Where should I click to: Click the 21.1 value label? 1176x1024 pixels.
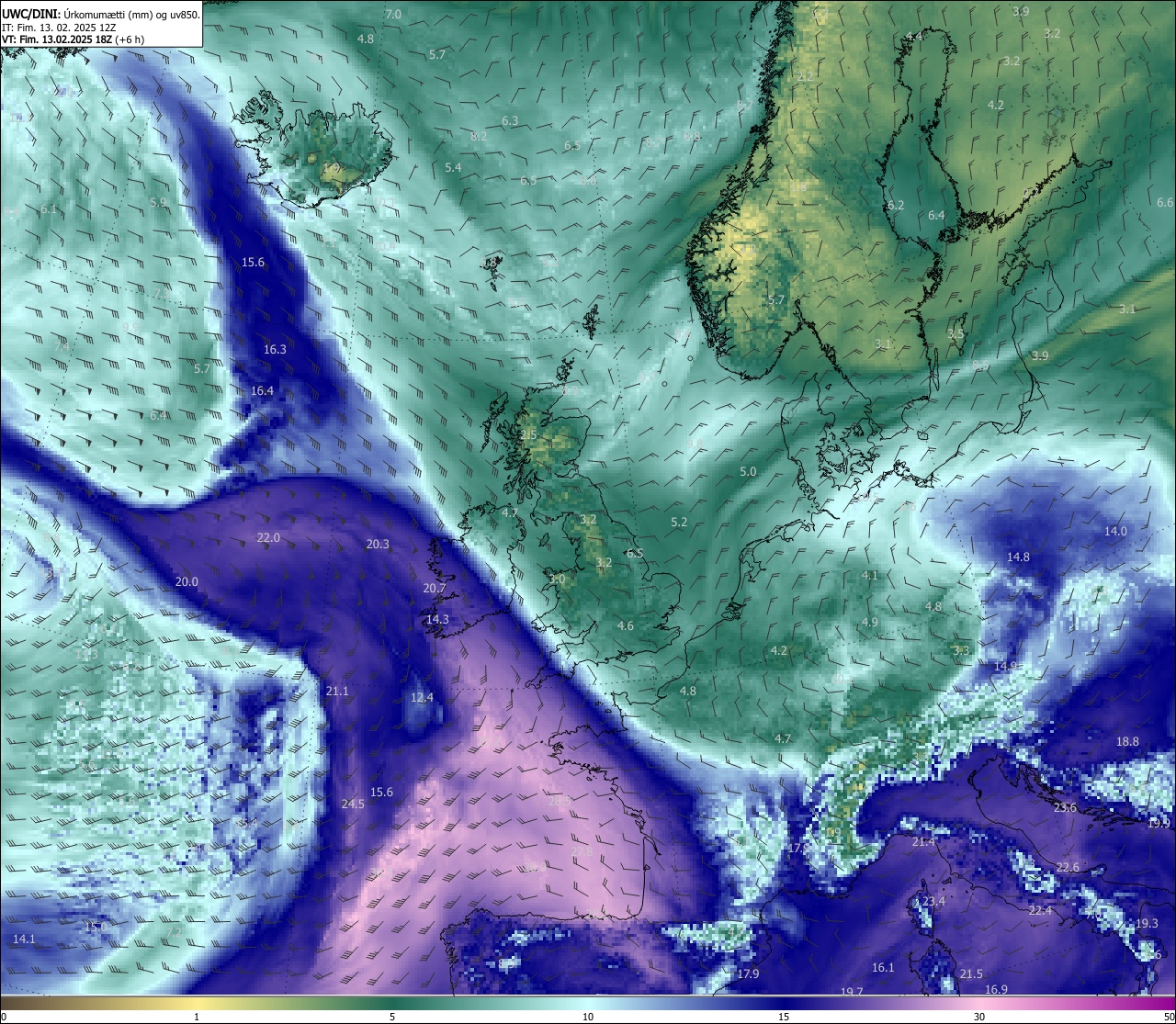click(x=337, y=691)
